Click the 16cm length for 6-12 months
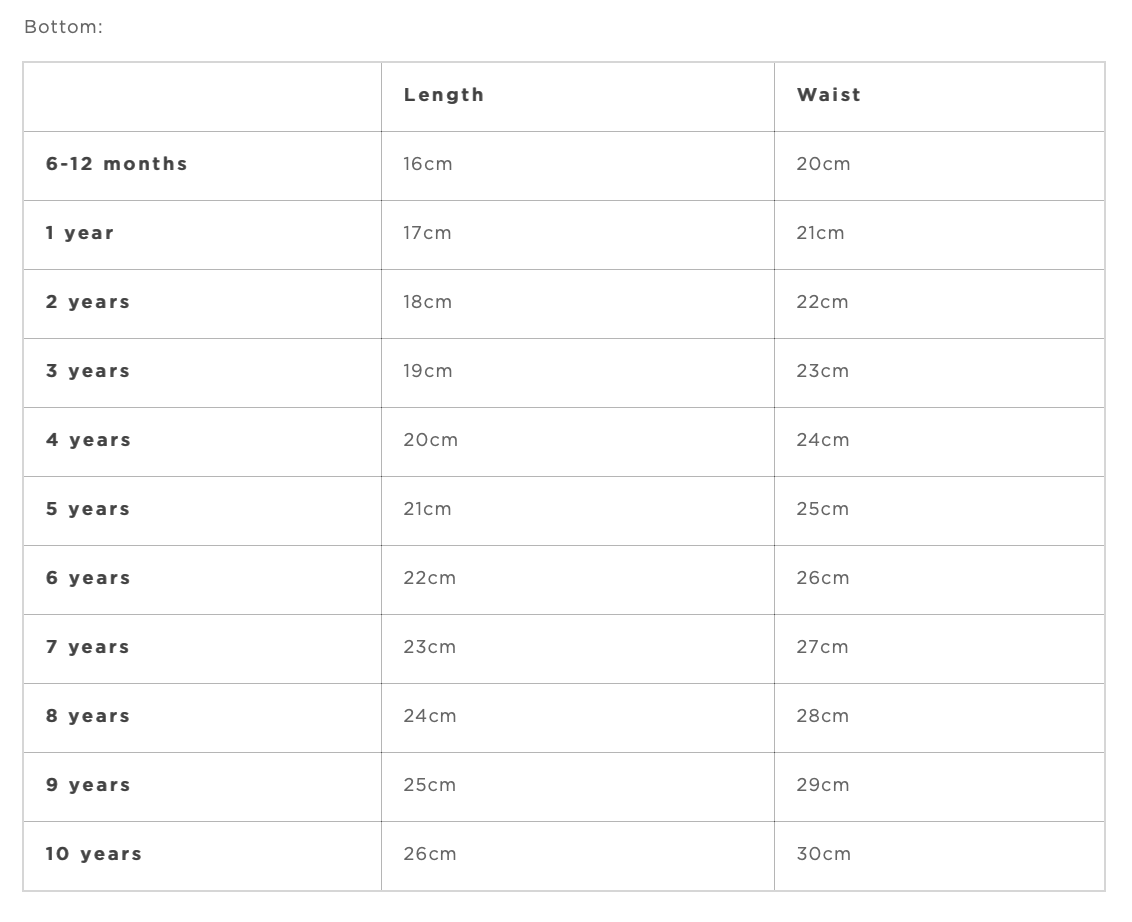The image size is (1132, 922). (428, 164)
